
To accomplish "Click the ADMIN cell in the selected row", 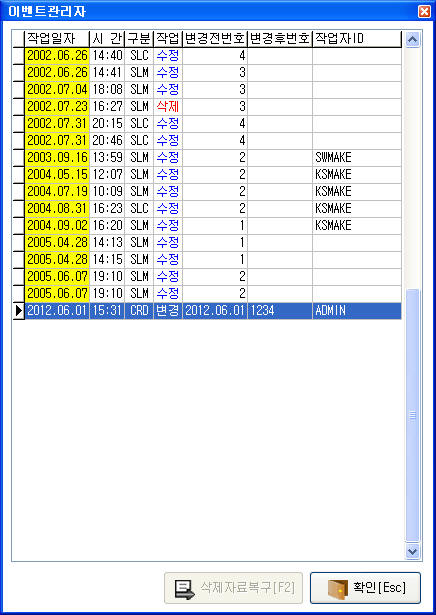I will tap(357, 311).
